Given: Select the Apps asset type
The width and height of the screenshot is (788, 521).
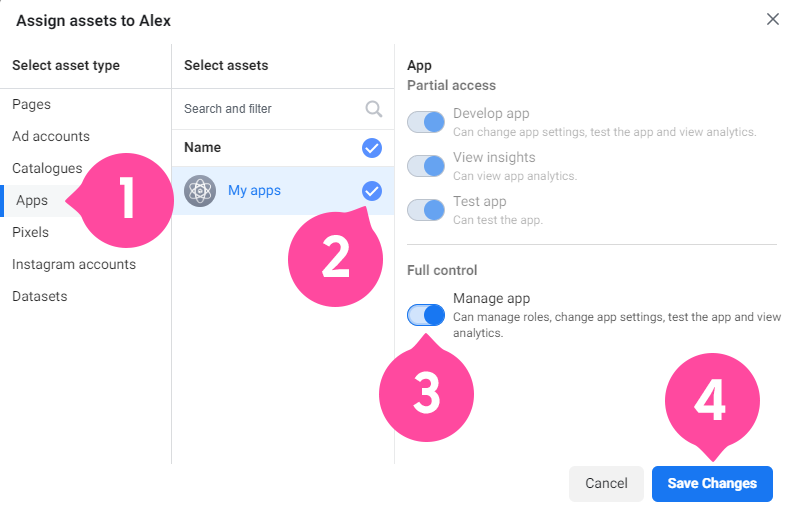Looking at the screenshot, I should pos(32,200).
